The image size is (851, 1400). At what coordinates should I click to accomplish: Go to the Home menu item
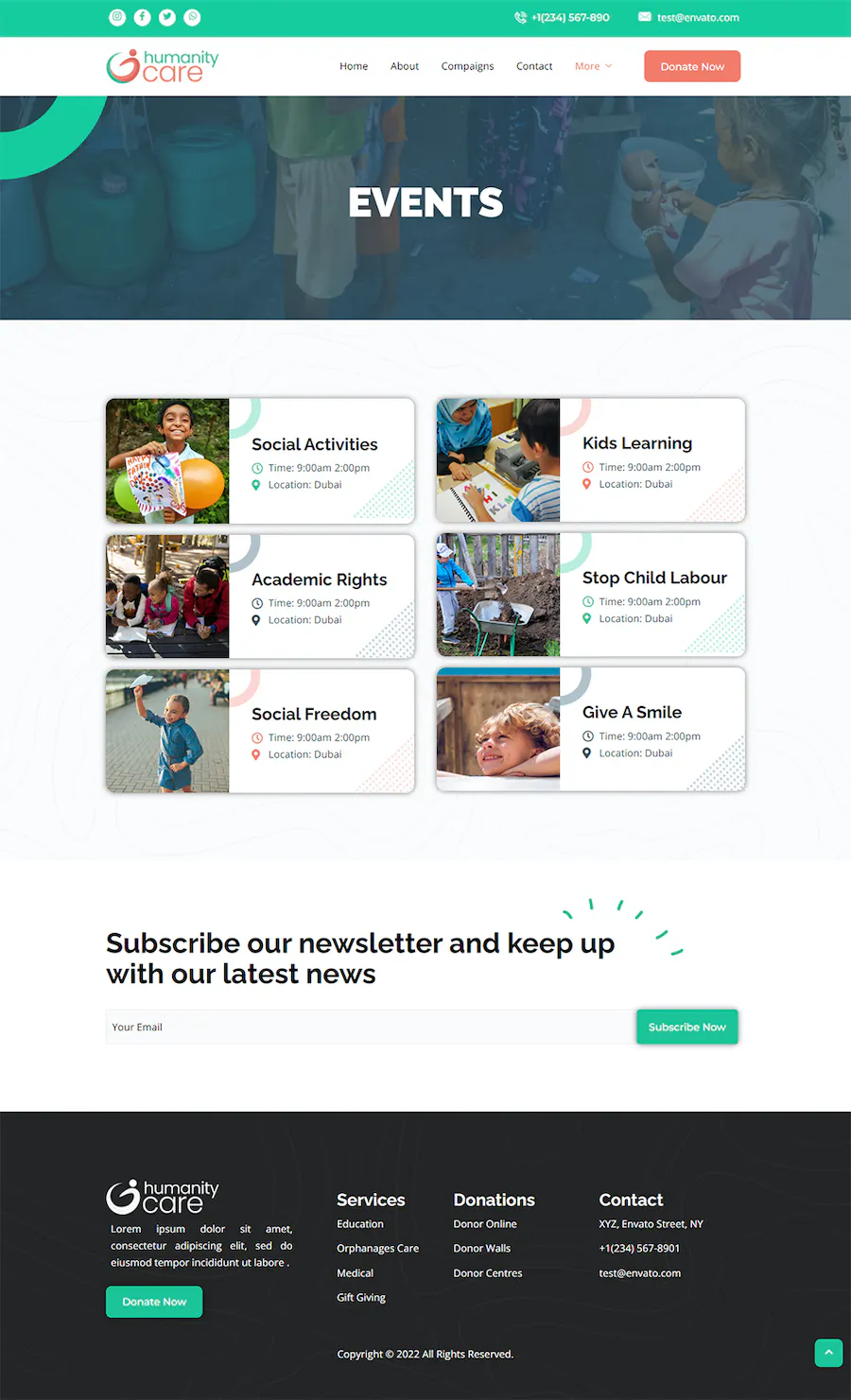[354, 66]
